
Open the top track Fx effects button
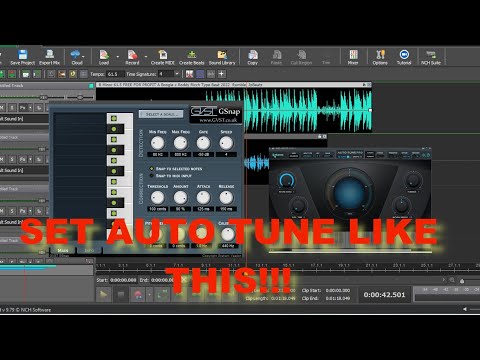tap(23, 108)
